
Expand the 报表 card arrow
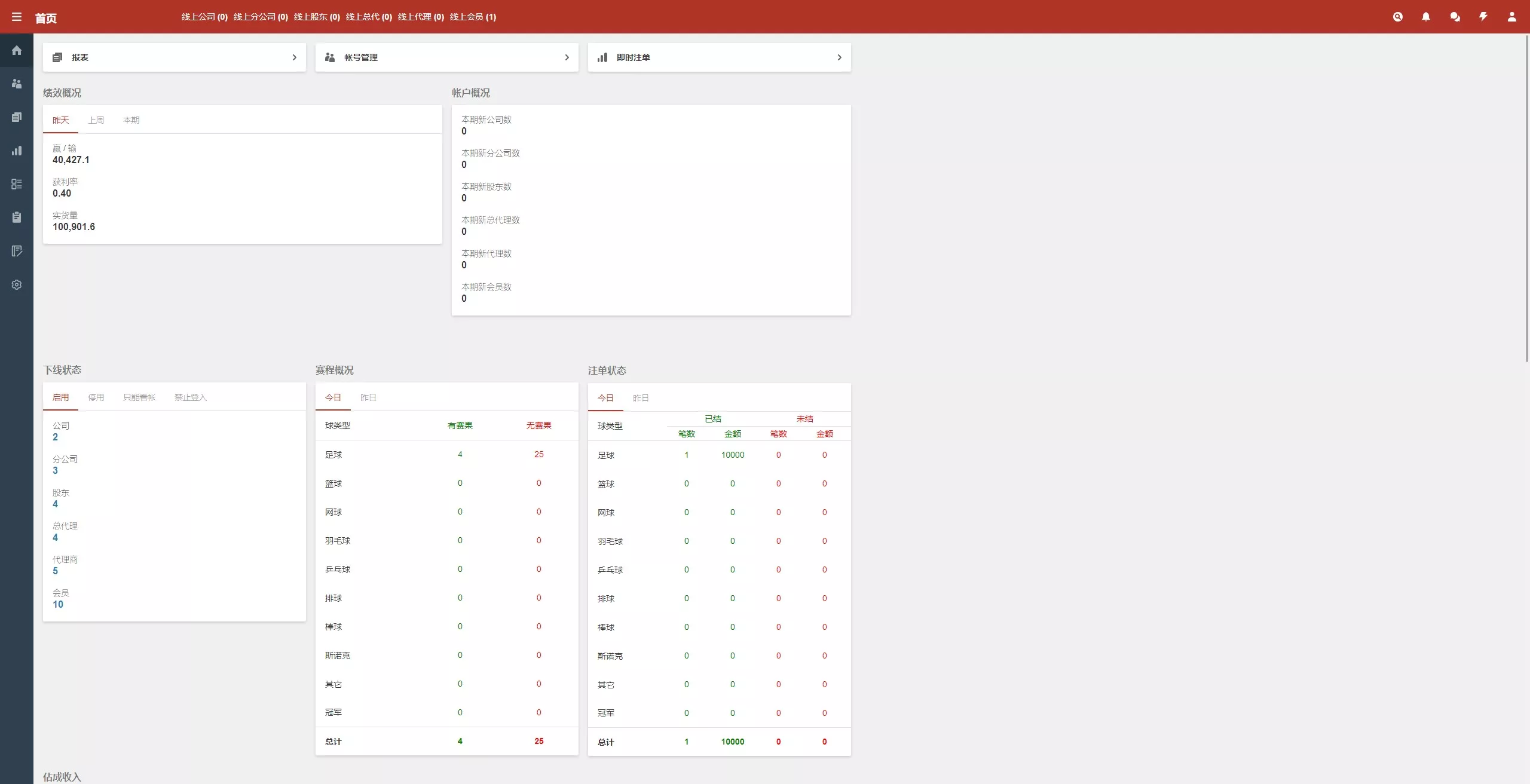(x=294, y=57)
